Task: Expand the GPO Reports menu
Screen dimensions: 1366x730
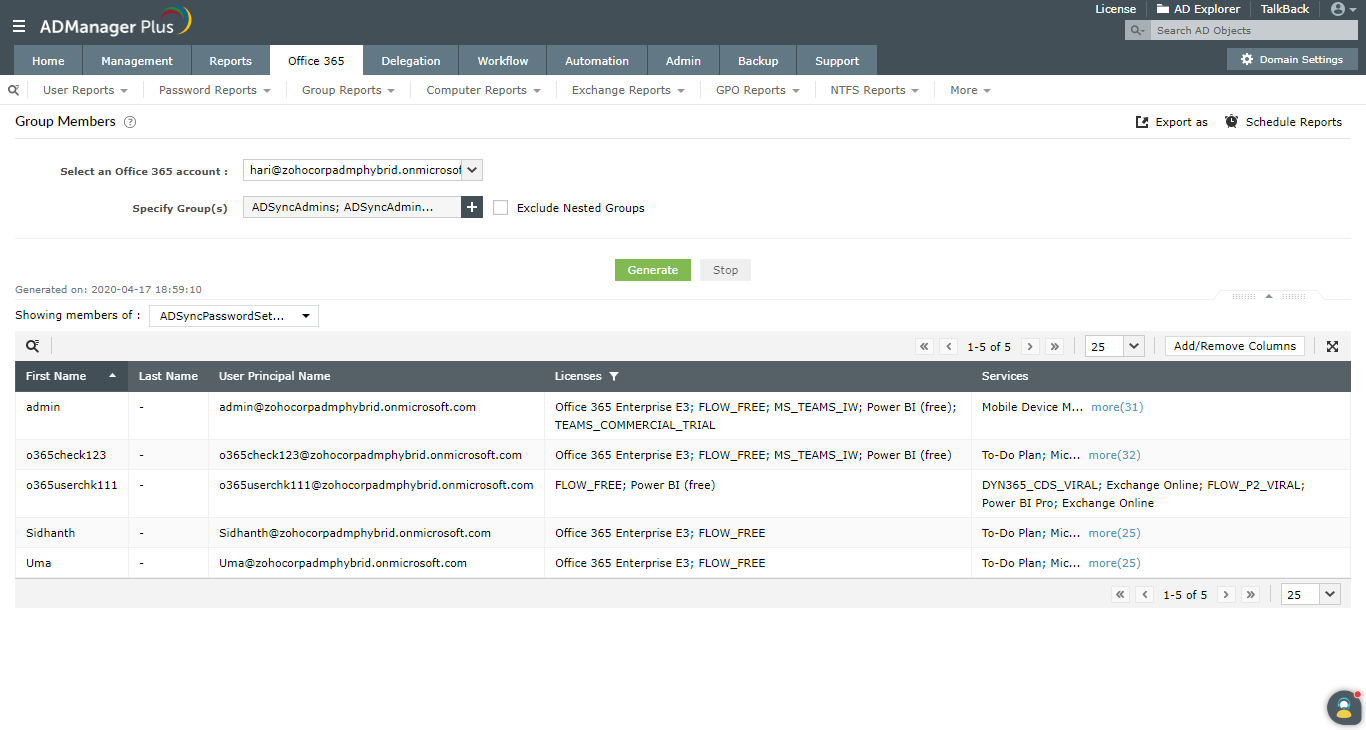Action: click(x=757, y=90)
